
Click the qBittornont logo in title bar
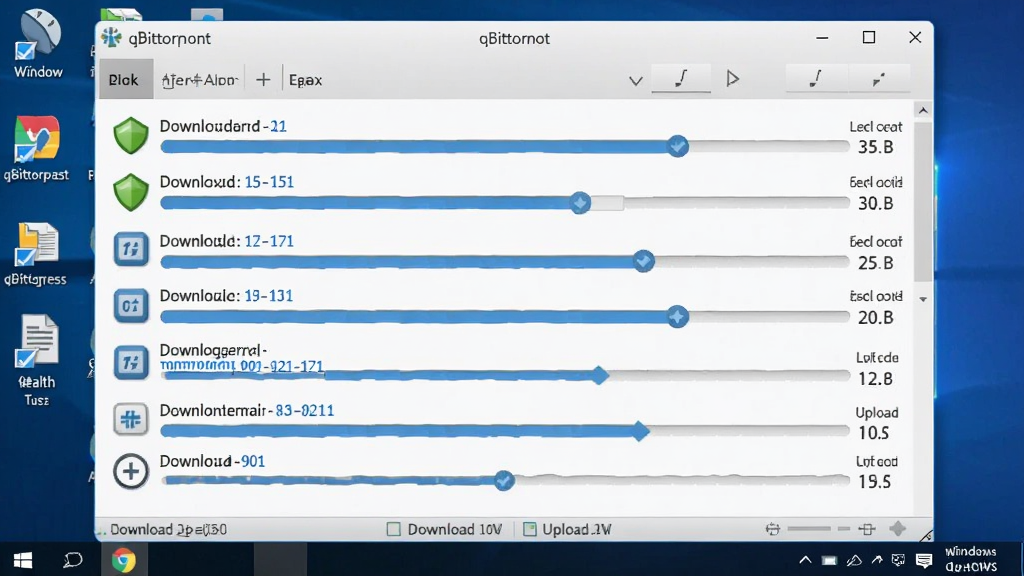(111, 38)
